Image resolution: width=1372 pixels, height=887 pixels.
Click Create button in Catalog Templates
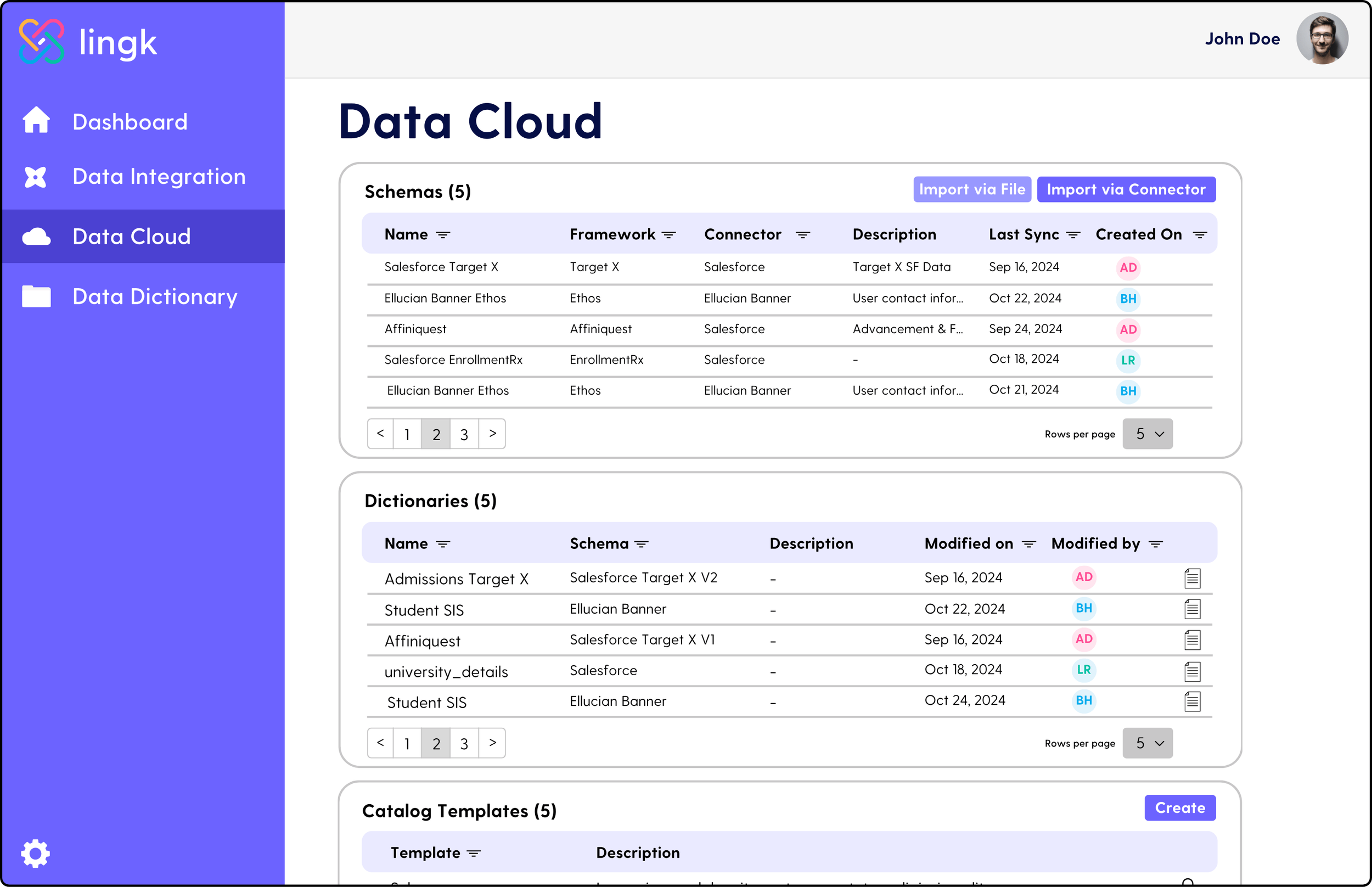[1180, 808]
